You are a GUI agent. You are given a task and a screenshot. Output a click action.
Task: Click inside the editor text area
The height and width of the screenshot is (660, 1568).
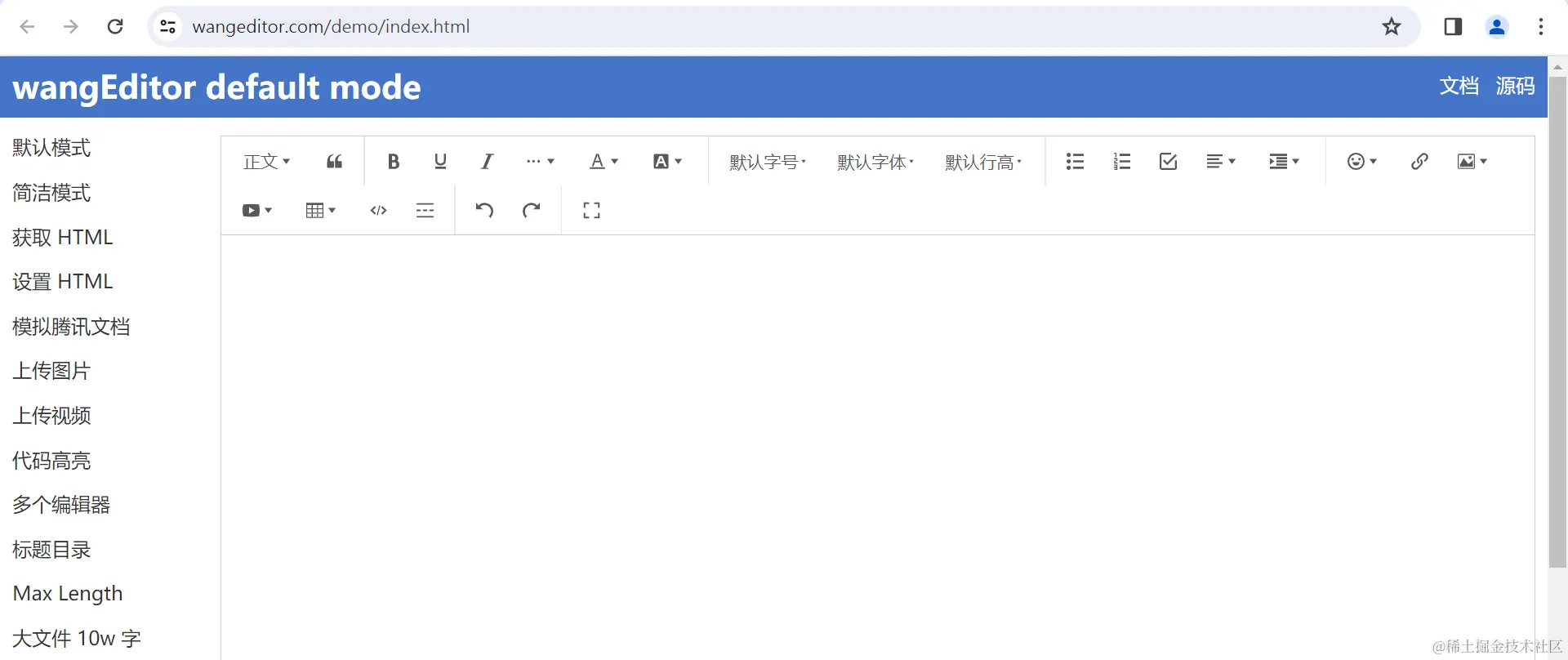pos(877,447)
